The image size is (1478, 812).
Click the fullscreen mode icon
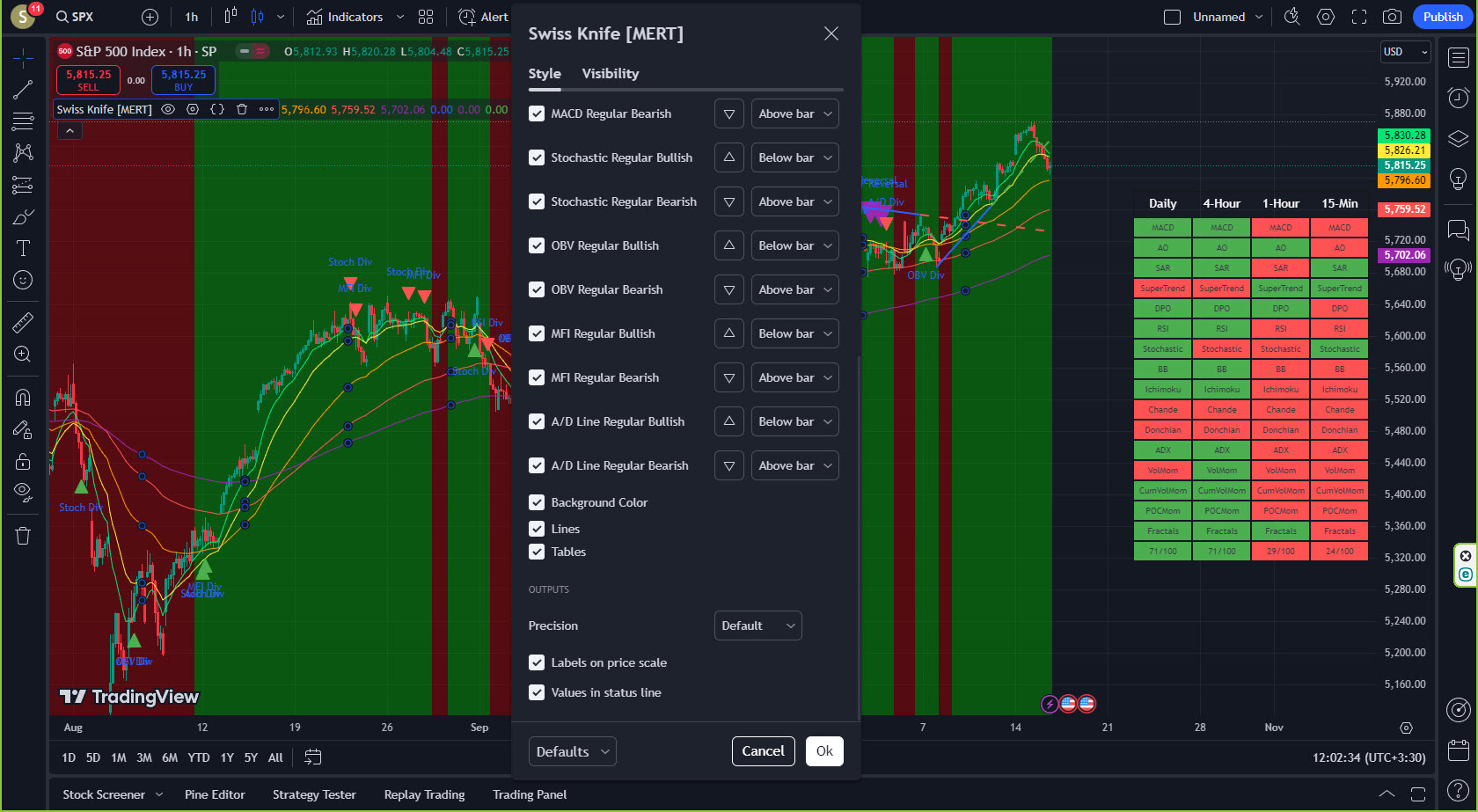pos(1359,17)
